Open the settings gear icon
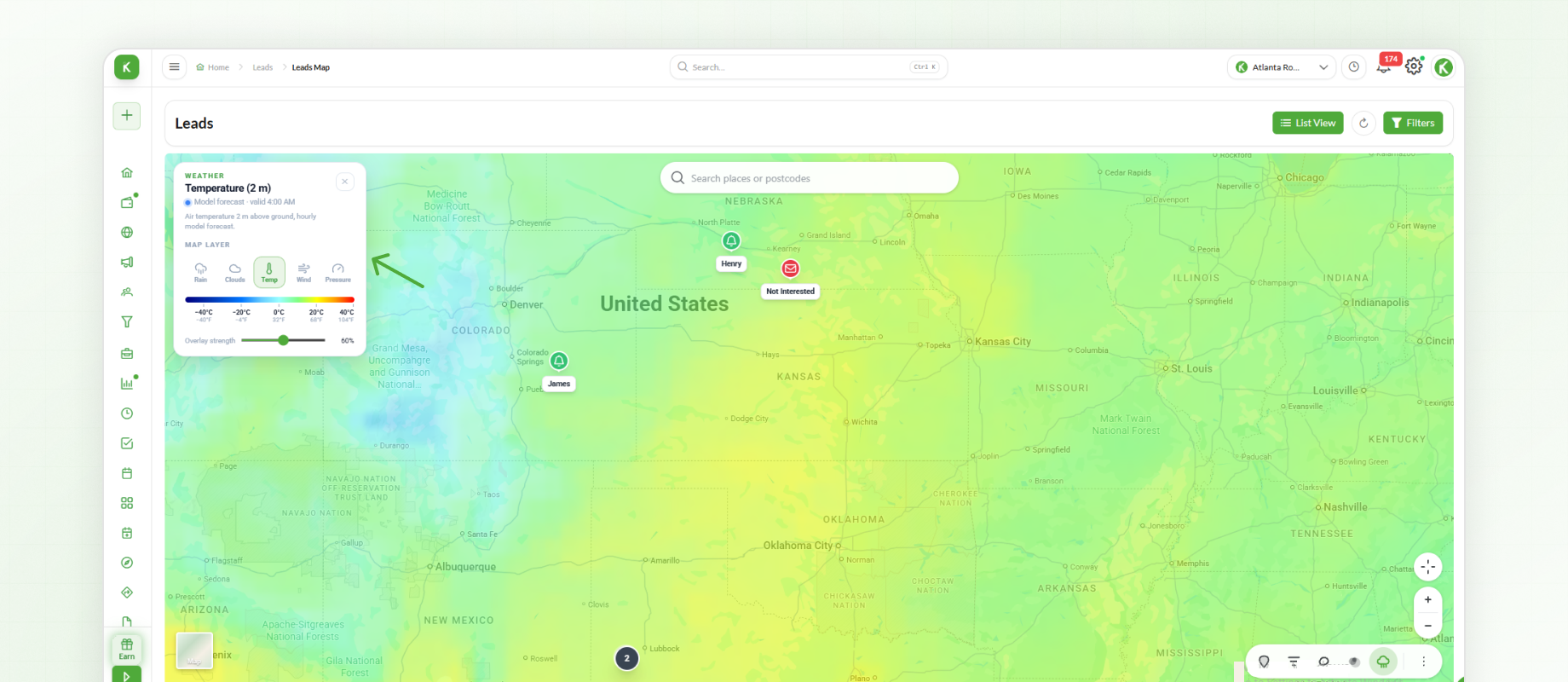Screen dimensions: 1568x682 coord(1414,66)
